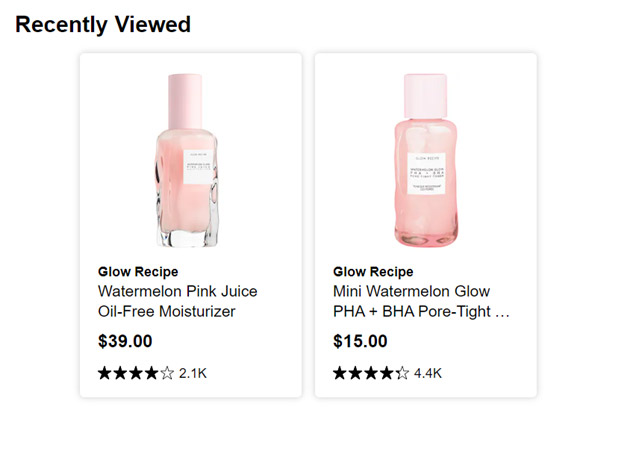Click the third star on the Mini Watermelon rating
The height and width of the screenshot is (456, 624).
pyautogui.click(x=371, y=373)
